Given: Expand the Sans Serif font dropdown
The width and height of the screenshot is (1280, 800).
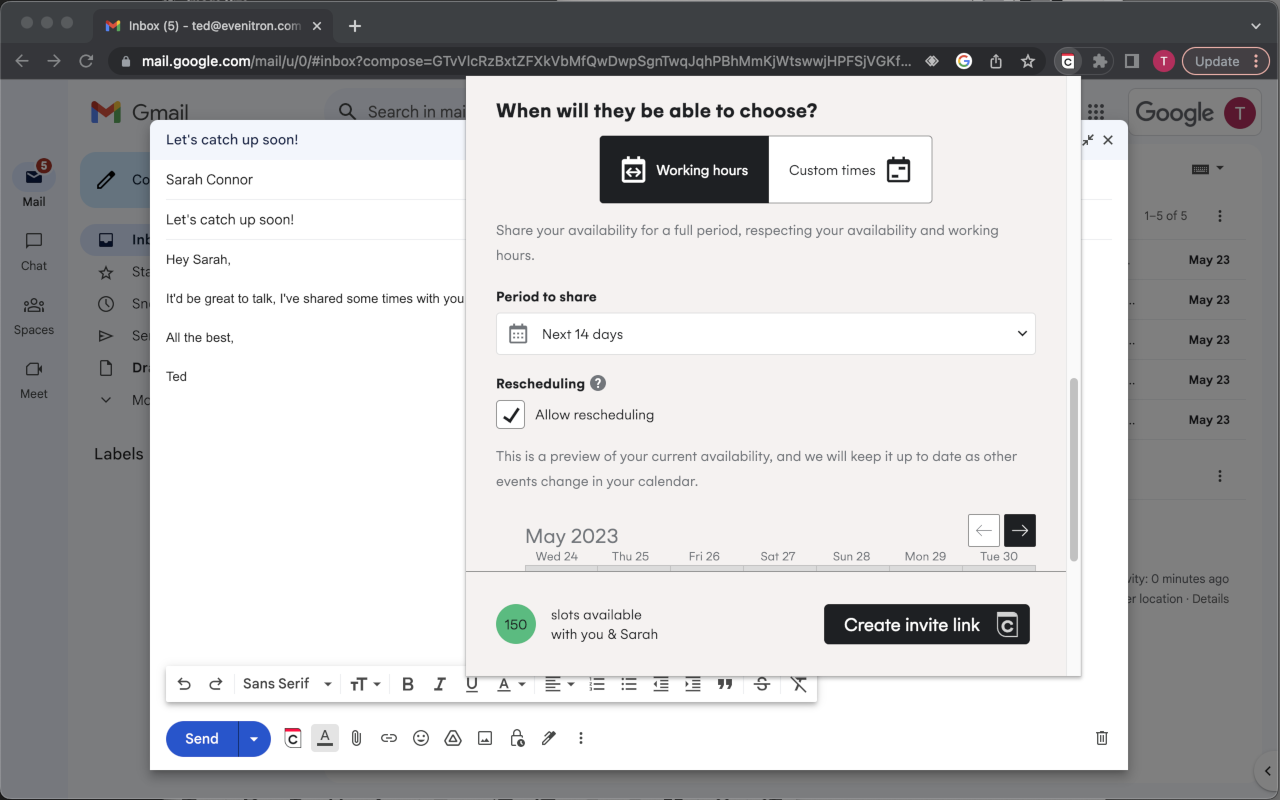Looking at the screenshot, I should pos(287,684).
